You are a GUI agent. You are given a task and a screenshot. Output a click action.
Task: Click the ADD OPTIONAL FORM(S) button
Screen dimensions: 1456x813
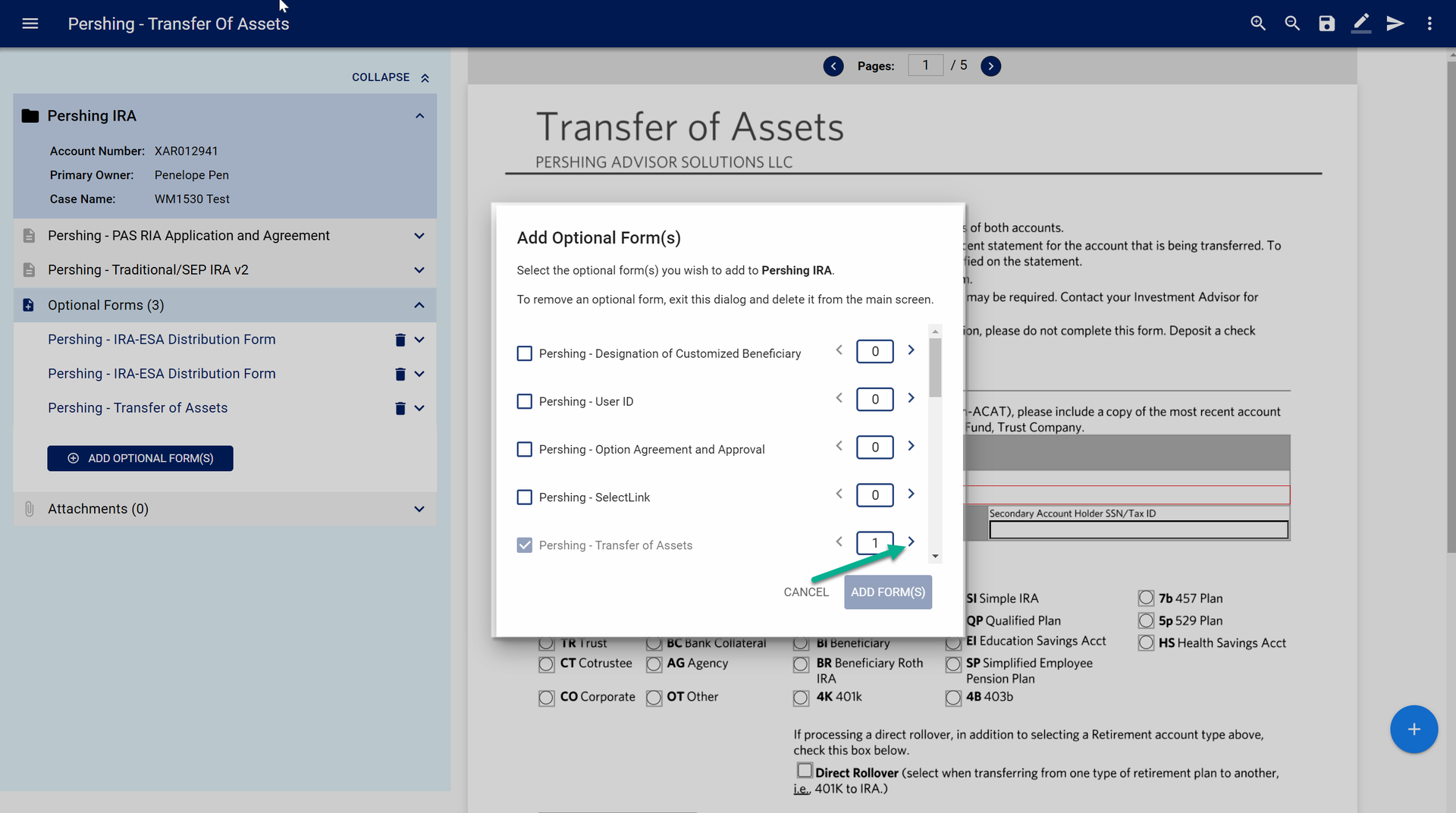[x=140, y=458]
